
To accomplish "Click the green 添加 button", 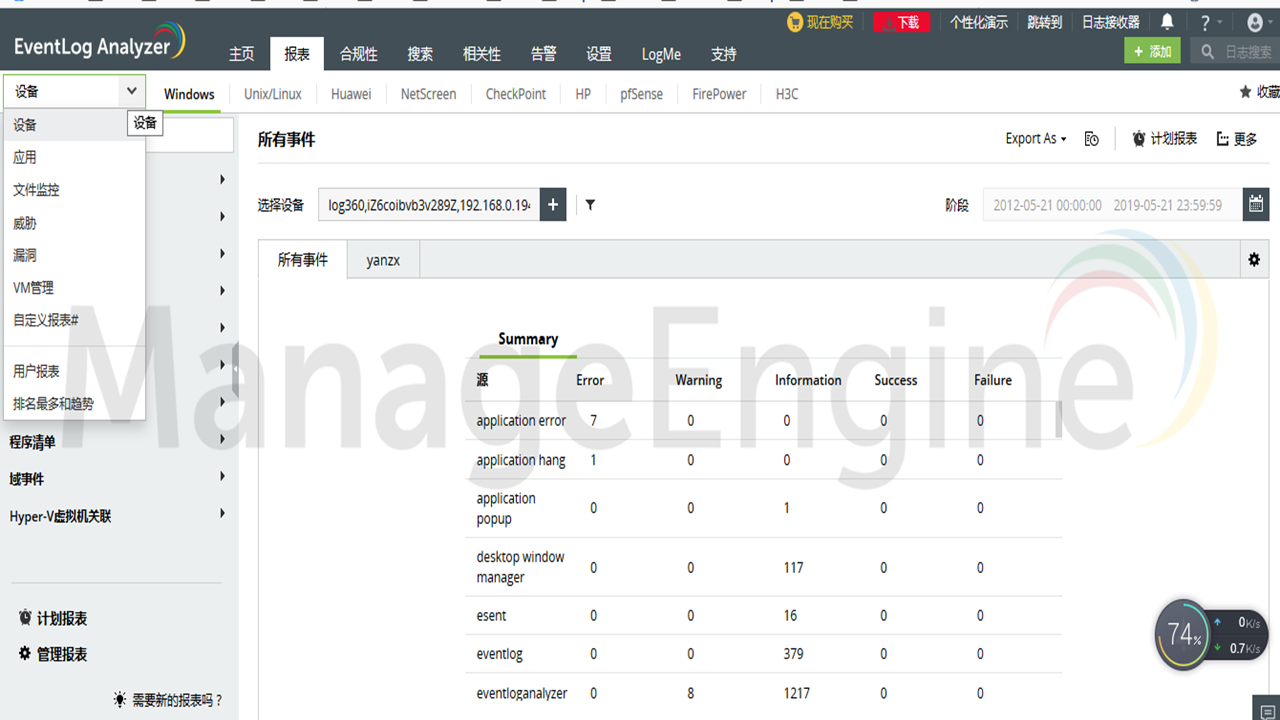I will click(1151, 49).
